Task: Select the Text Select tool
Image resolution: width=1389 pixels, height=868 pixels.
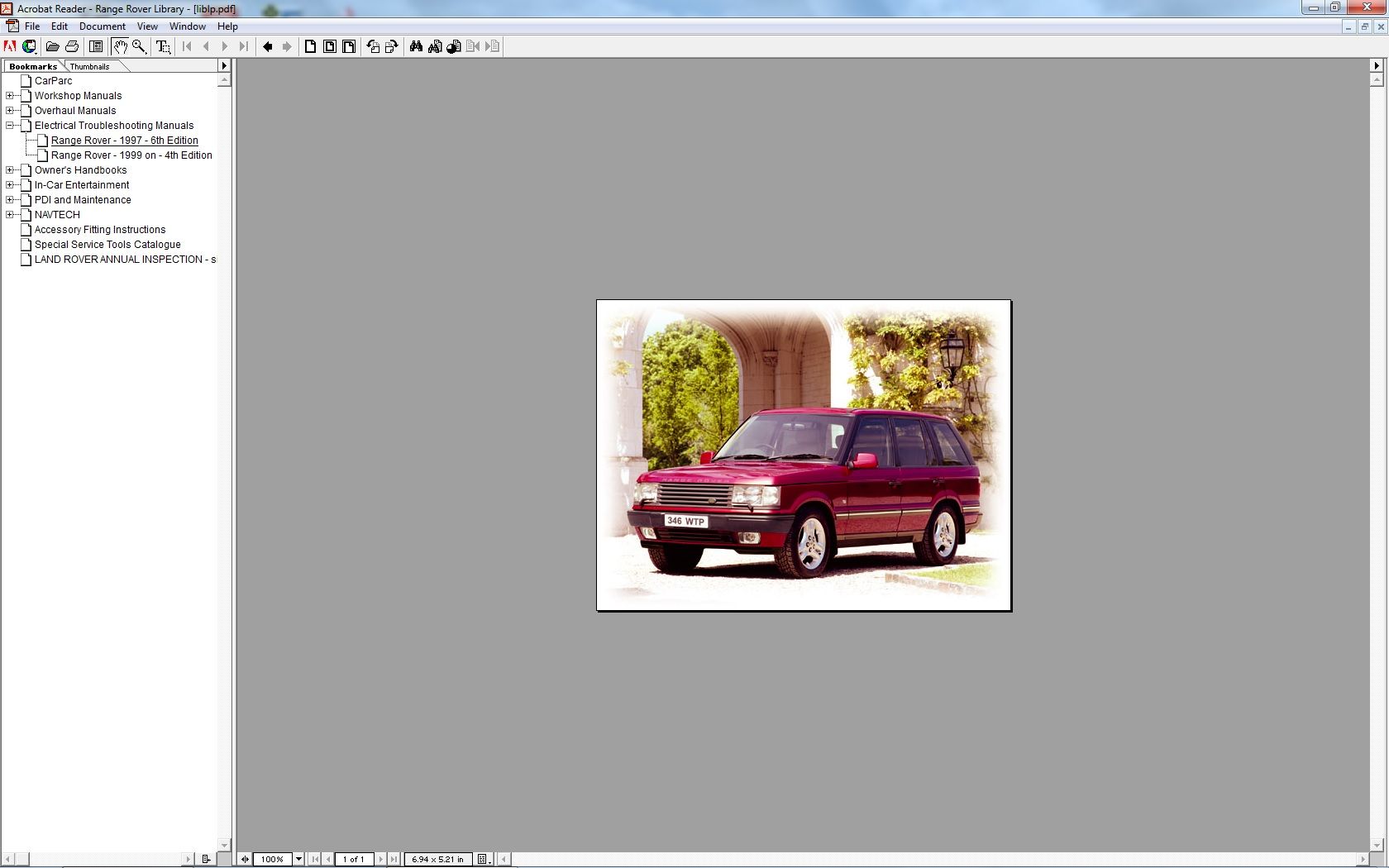Action: [163, 47]
